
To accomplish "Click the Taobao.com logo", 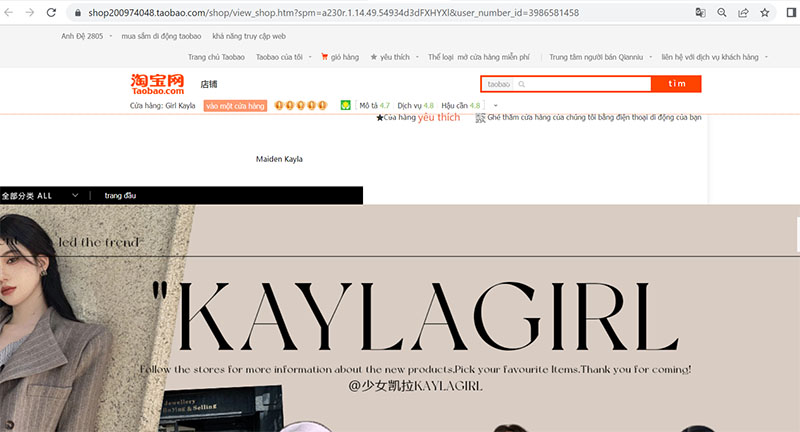I will [x=157, y=84].
